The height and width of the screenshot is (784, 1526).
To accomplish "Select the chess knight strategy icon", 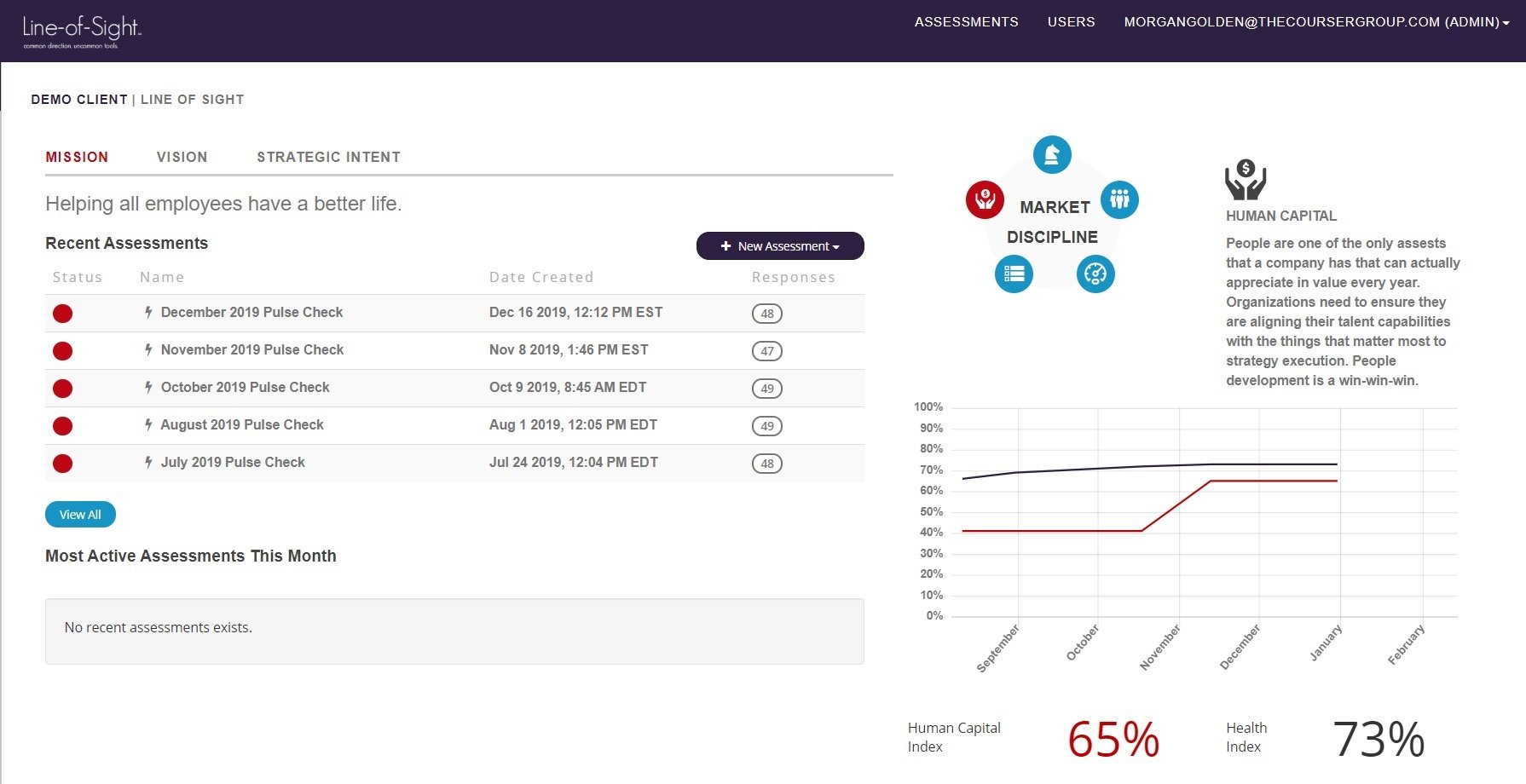I will pos(1052,154).
